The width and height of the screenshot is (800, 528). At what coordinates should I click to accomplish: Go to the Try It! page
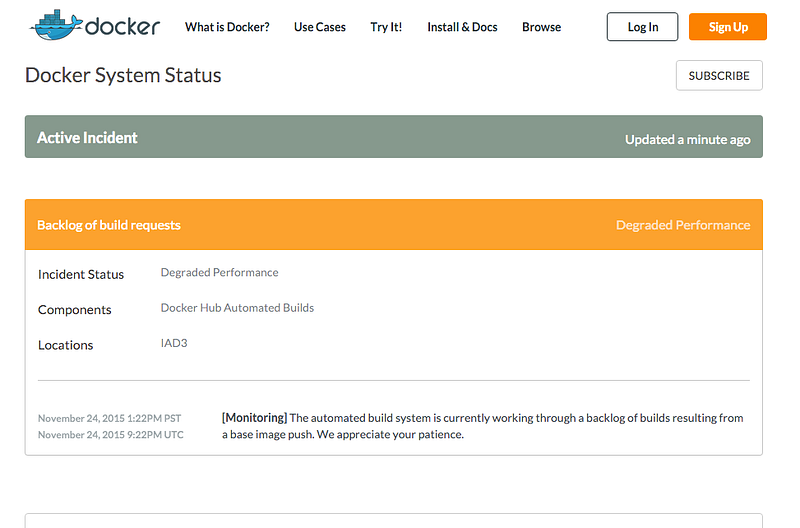click(x=386, y=27)
